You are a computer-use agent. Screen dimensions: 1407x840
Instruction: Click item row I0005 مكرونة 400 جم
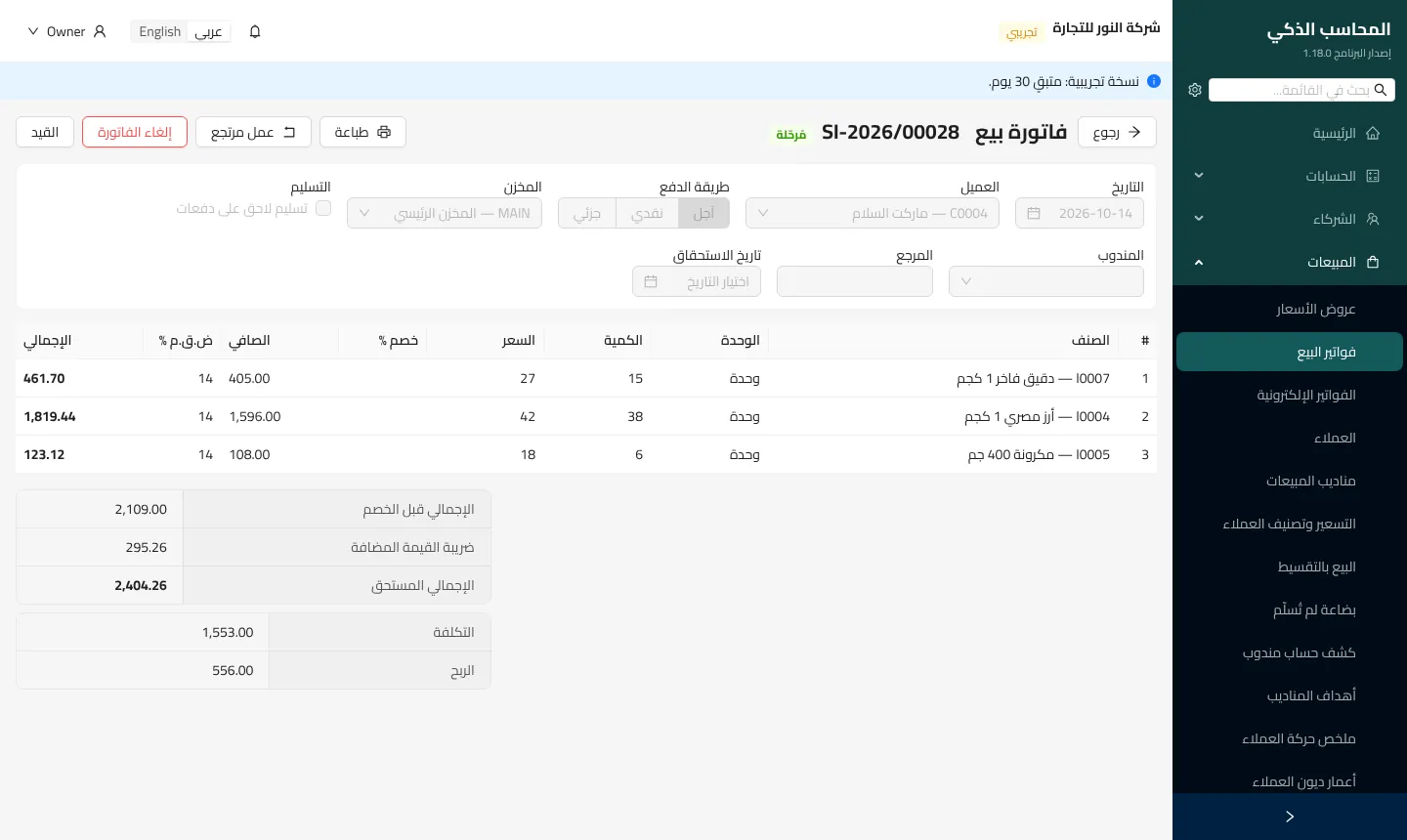pyautogui.click(x=586, y=454)
